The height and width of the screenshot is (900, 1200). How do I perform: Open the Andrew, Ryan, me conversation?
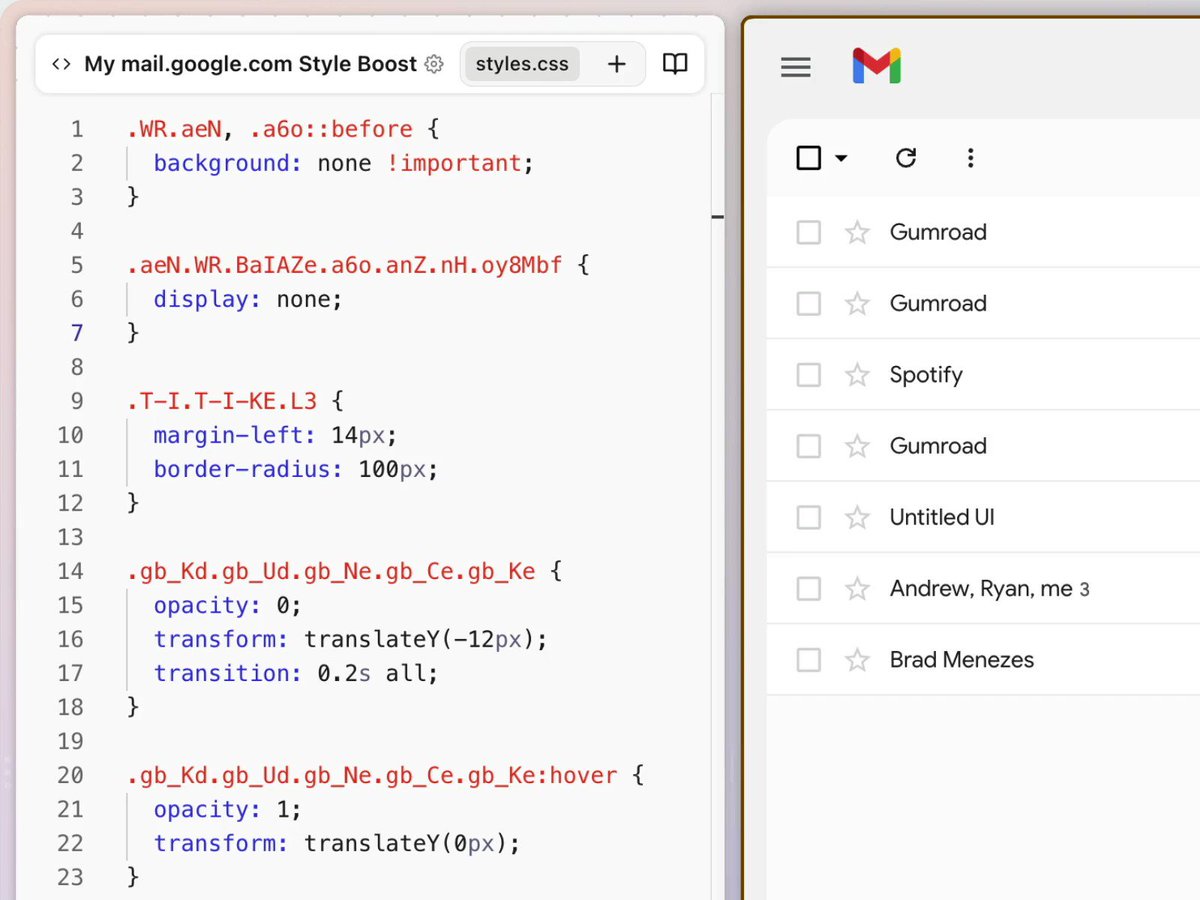989,588
